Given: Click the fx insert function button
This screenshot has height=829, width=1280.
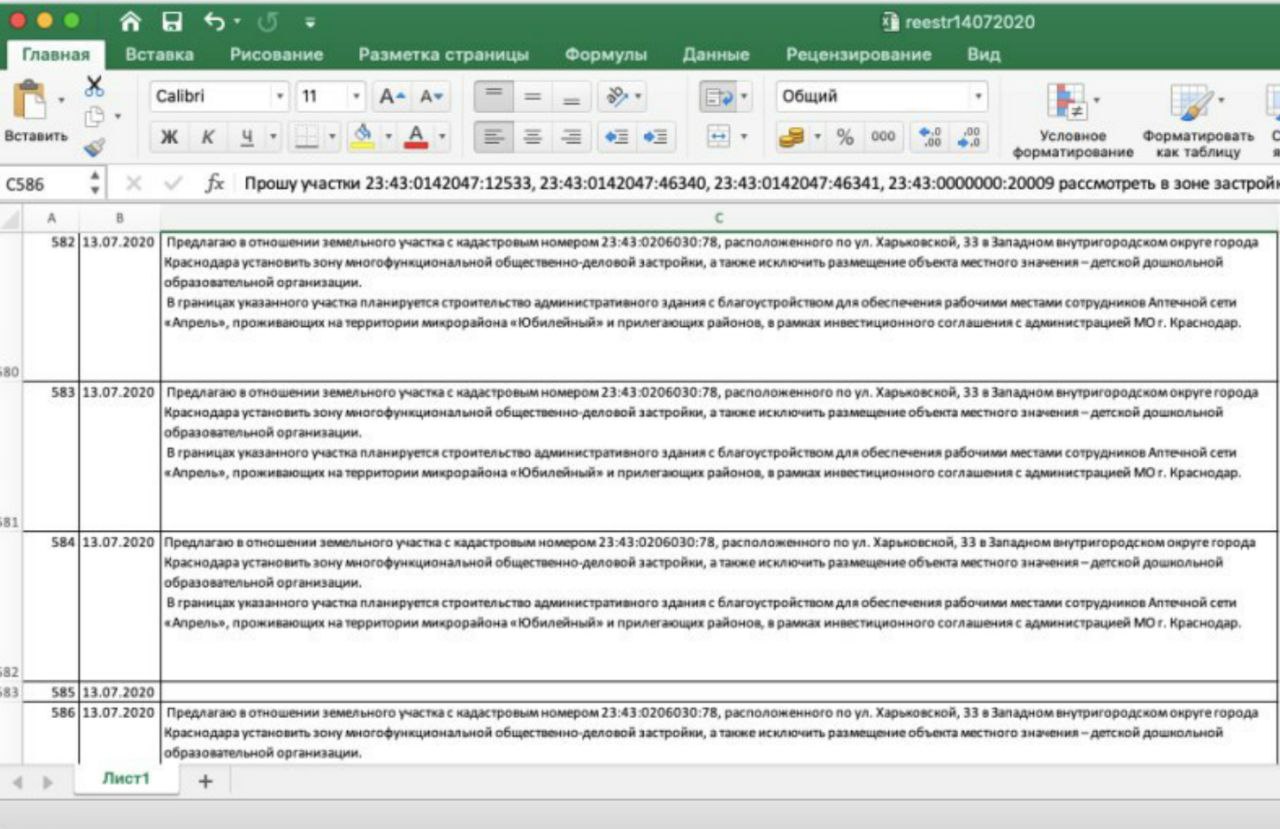Looking at the screenshot, I should 214,184.
